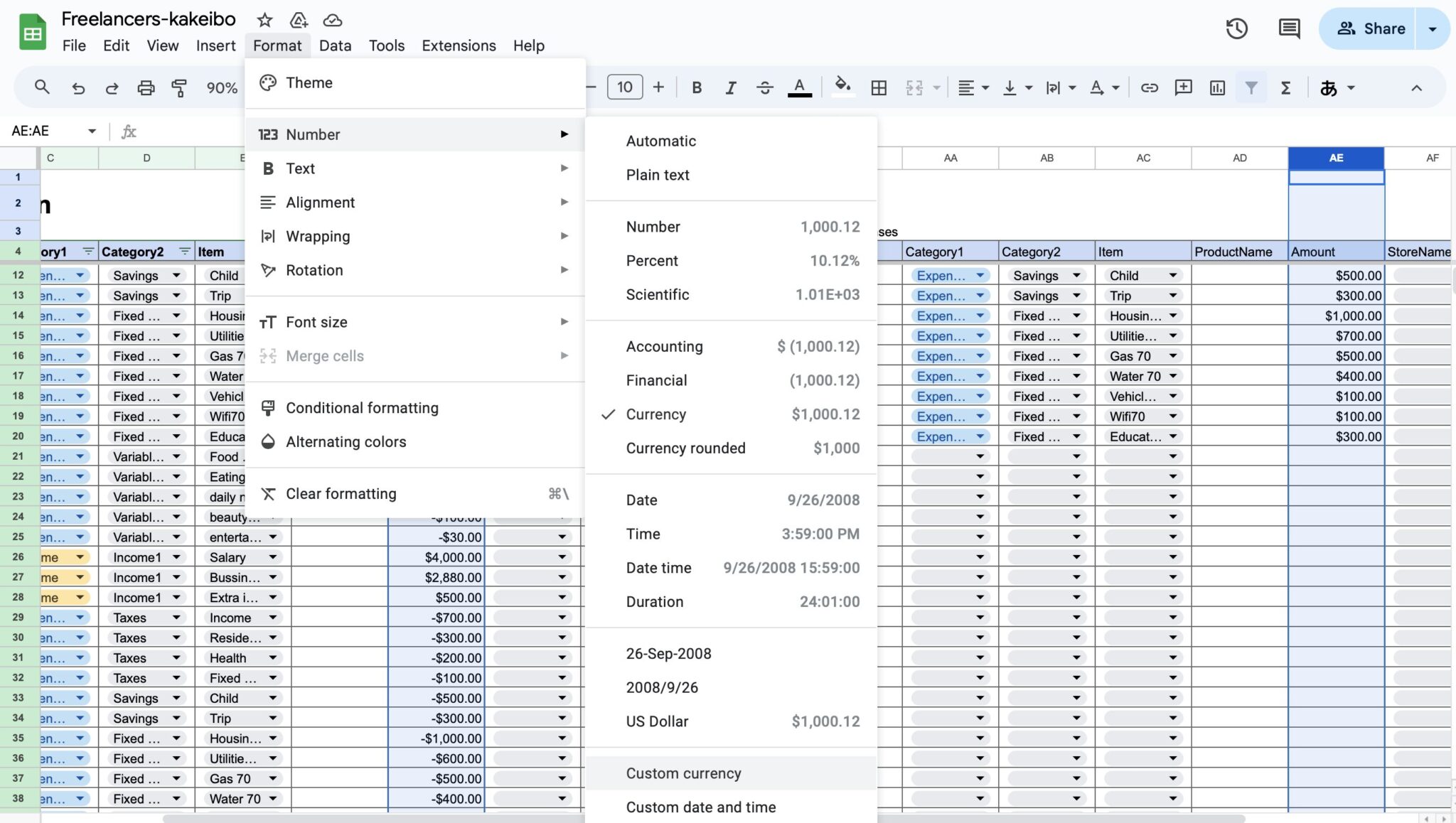Select the Paint format tool

coord(180,87)
